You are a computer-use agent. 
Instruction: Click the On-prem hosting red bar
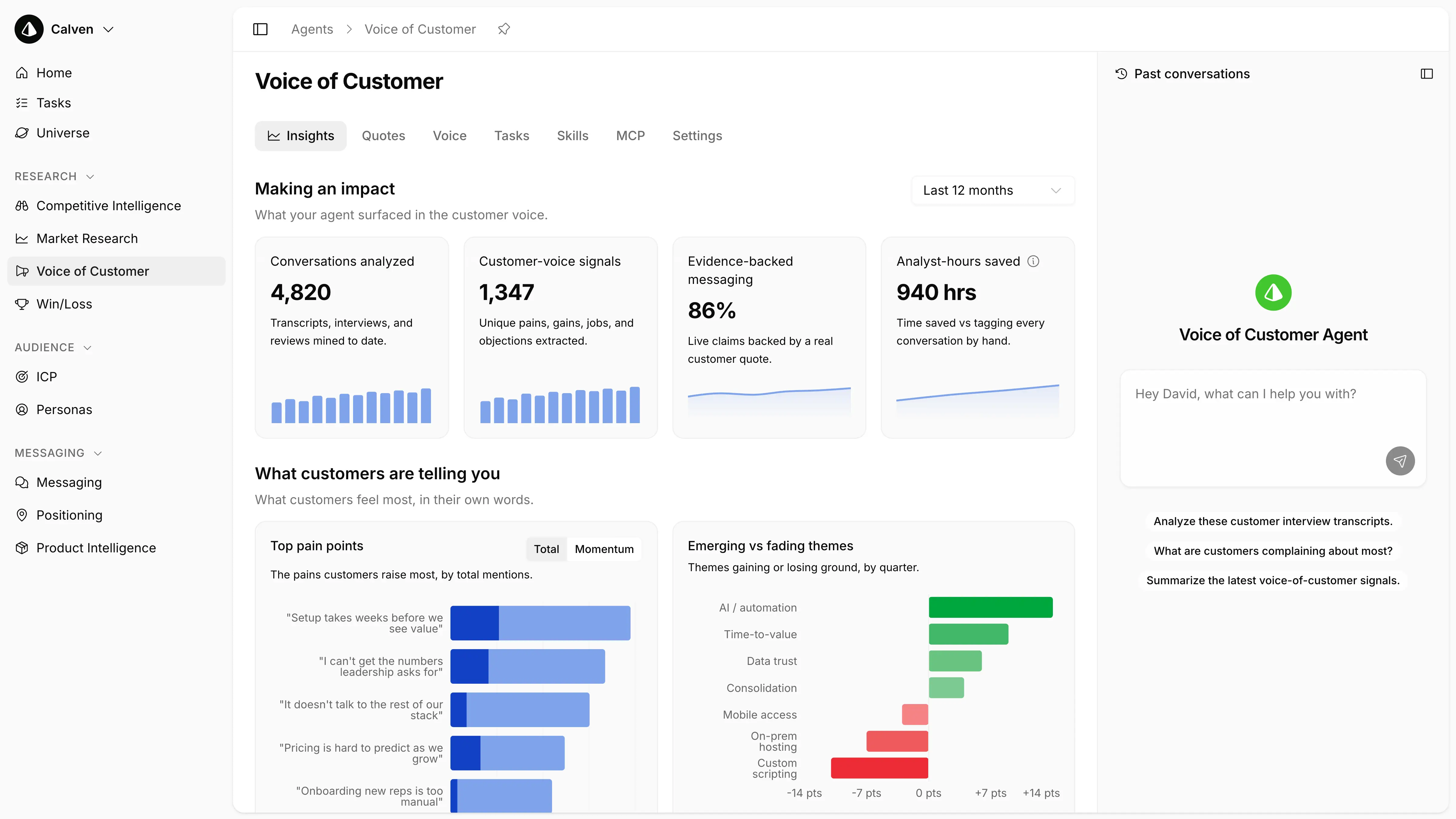[897, 742]
